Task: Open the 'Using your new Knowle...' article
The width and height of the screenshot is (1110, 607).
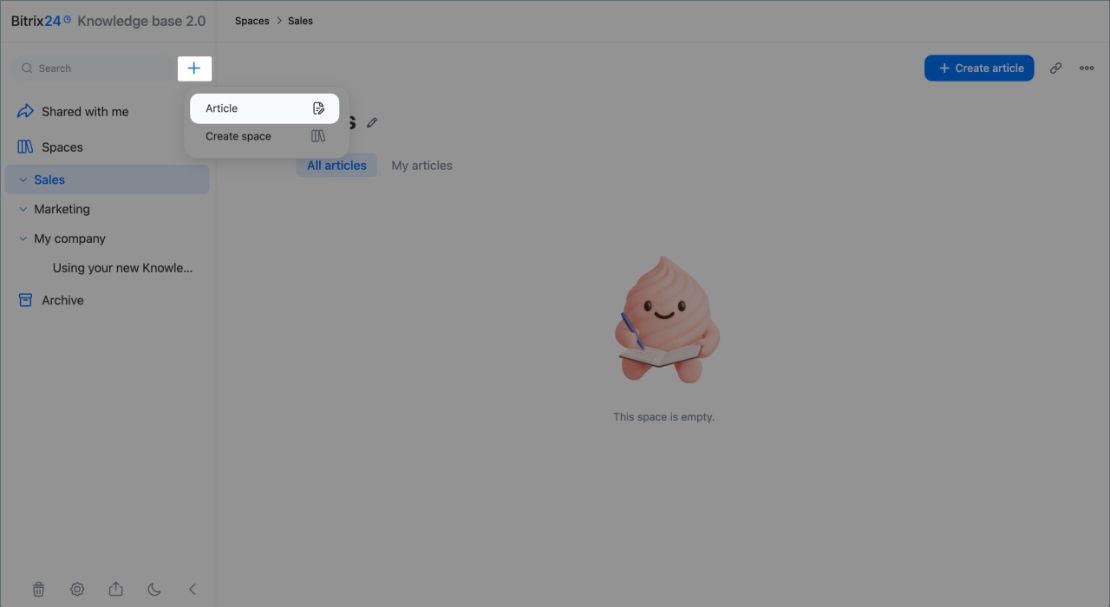Action: (122, 268)
